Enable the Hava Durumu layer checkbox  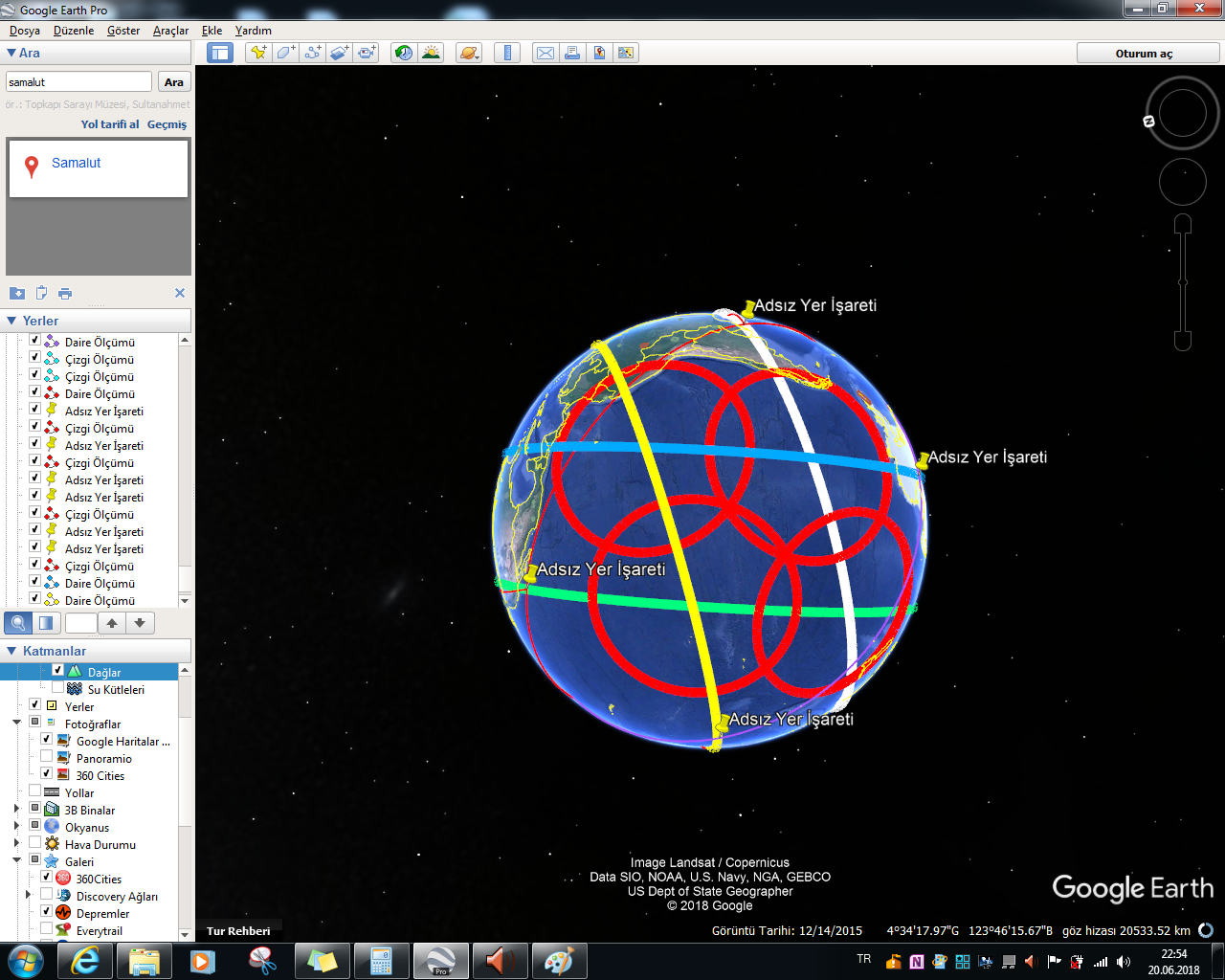pos(34,843)
